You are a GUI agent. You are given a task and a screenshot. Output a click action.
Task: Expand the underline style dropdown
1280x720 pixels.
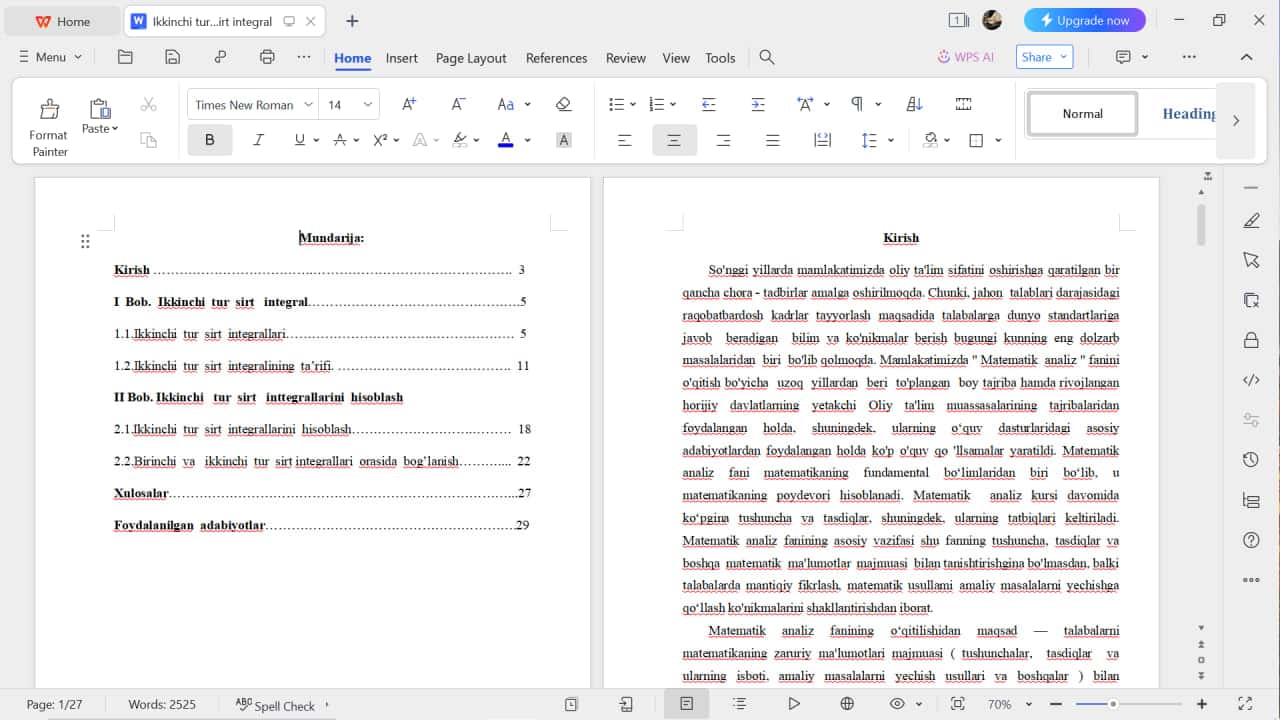(x=316, y=140)
